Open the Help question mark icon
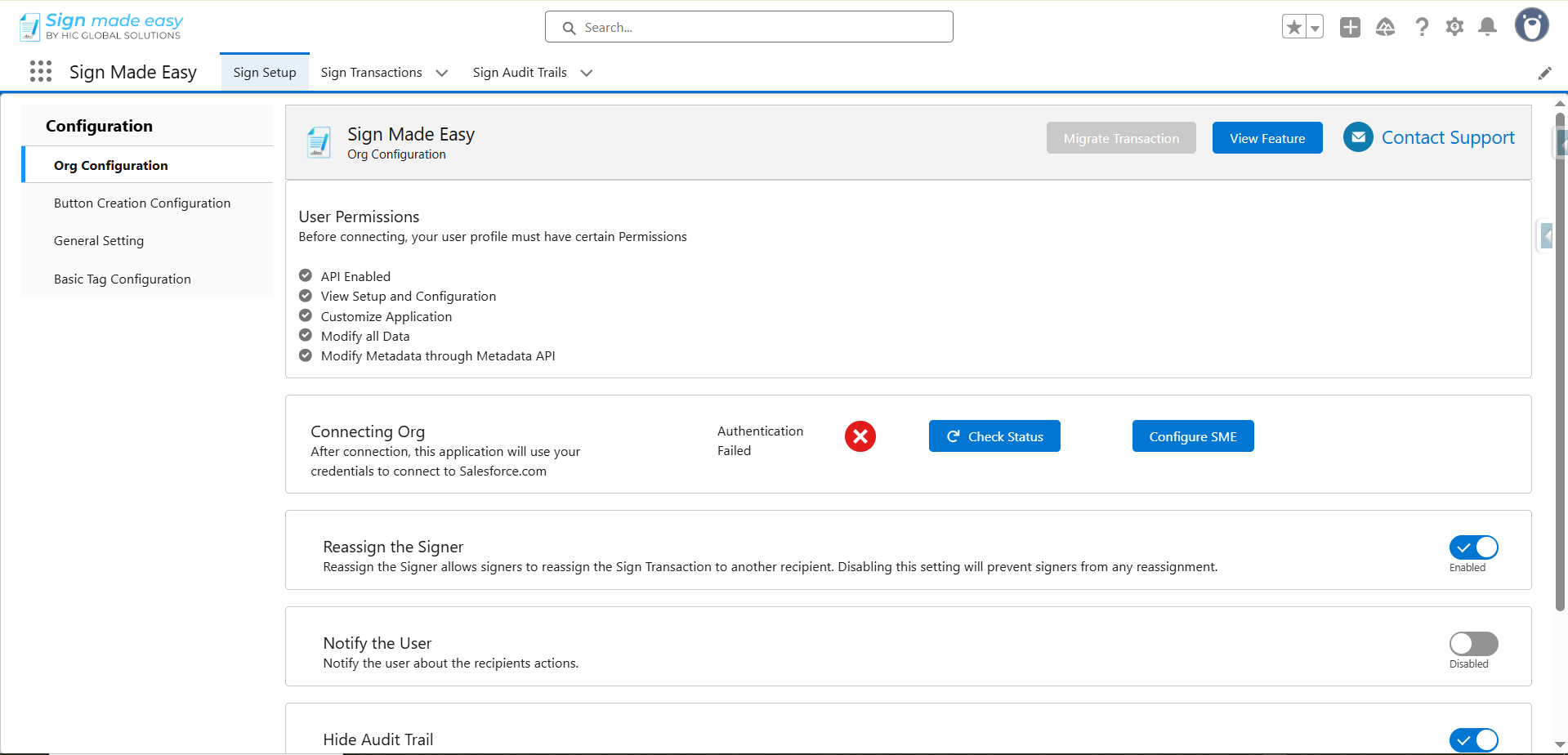 (1422, 27)
